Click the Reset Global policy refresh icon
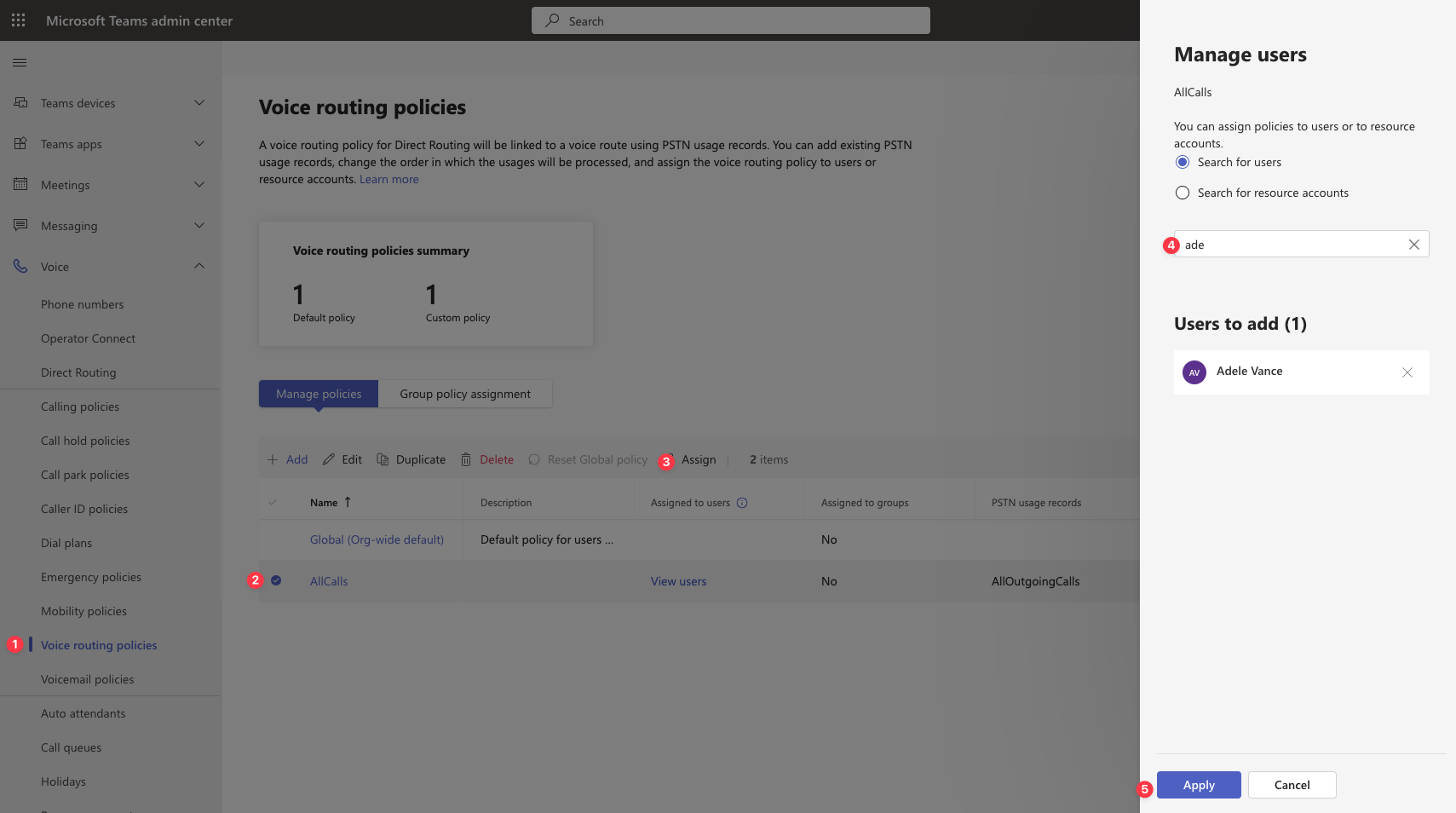 pyautogui.click(x=534, y=459)
